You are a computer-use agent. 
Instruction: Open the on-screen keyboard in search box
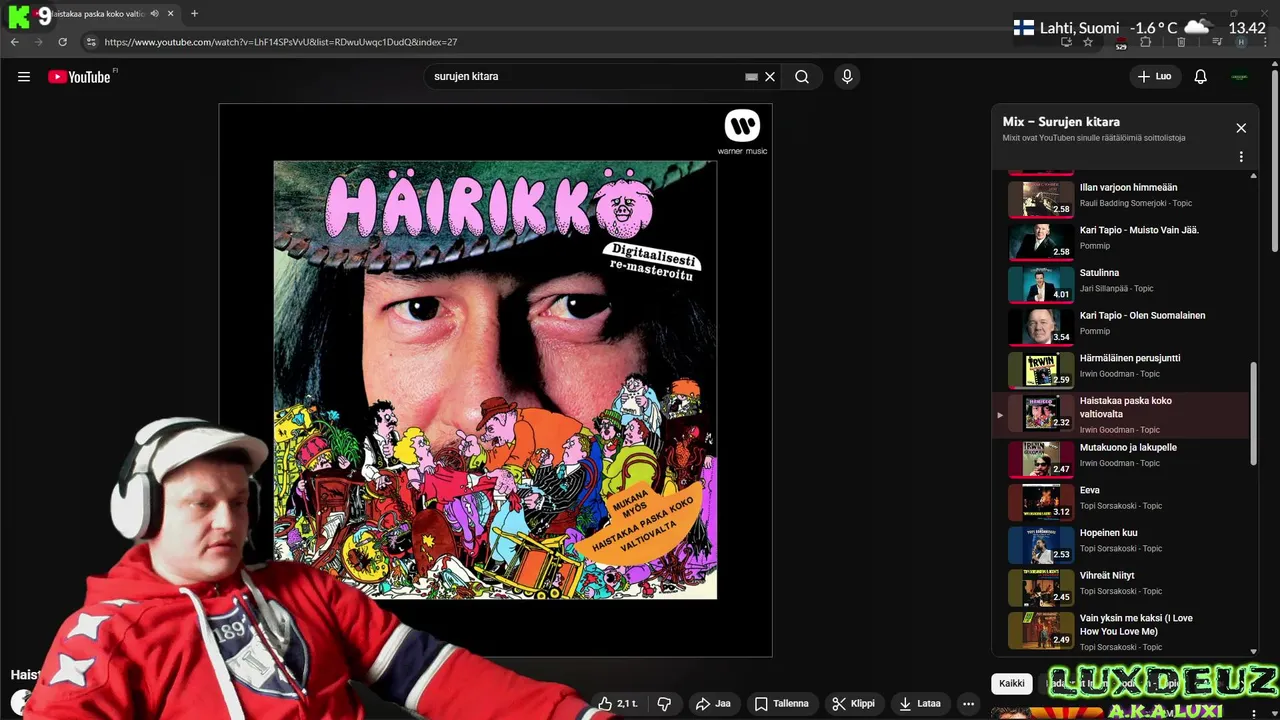click(x=751, y=77)
